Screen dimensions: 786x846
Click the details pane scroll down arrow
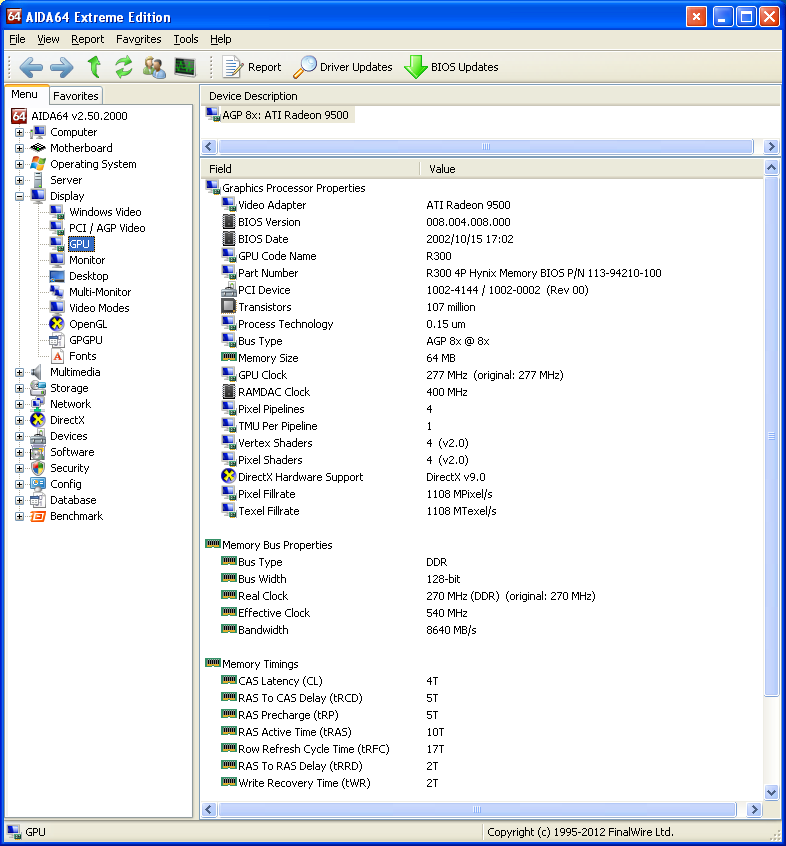(x=771, y=793)
